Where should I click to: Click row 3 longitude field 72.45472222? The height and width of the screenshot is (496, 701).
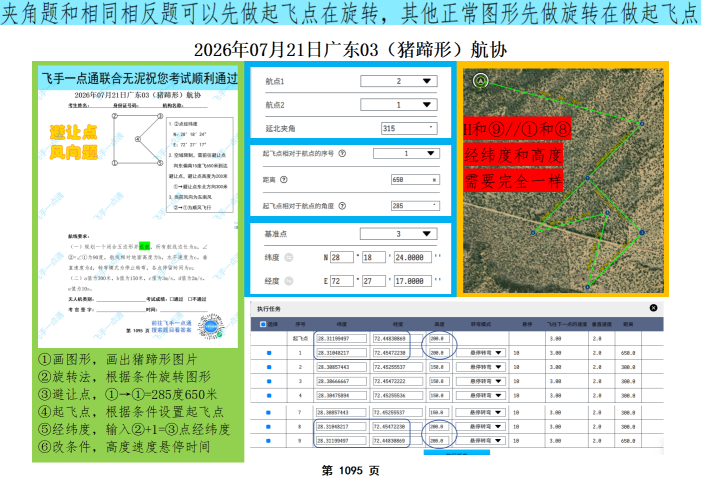397,382
